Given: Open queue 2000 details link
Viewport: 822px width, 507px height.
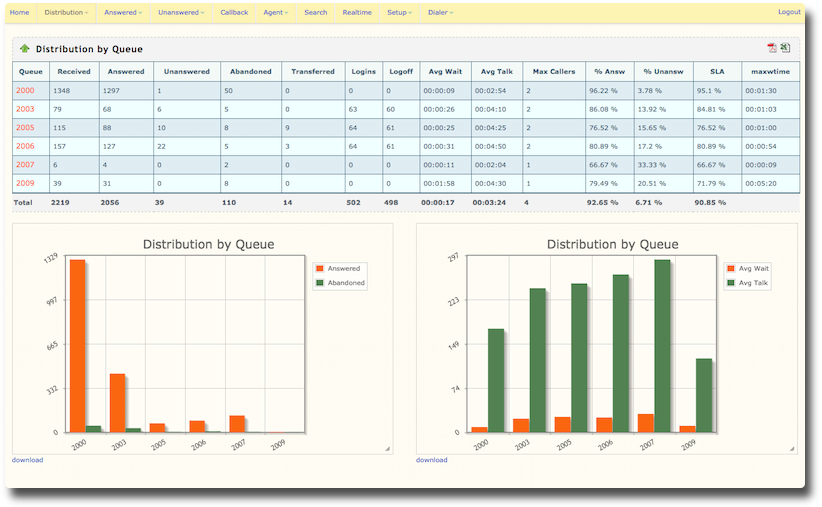Looking at the screenshot, I should pos(25,90).
